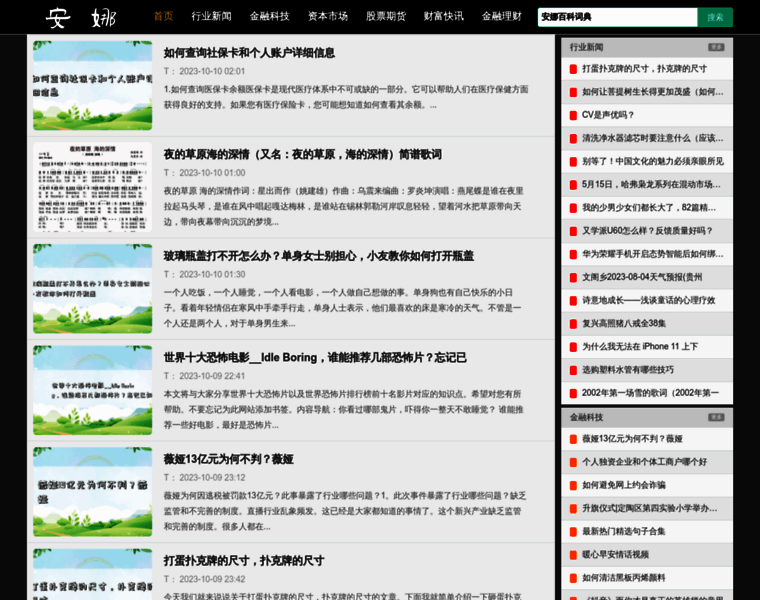Open main article 打蛋扑克牌的尺寸，扑克牌的尺寸
The height and width of the screenshot is (600, 760).
tap(244, 561)
